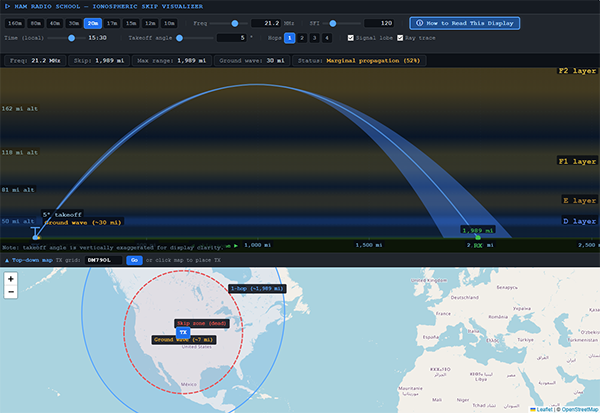Click the SFI value field showing 120
Image resolution: width=600 pixels, height=413 pixels.
click(379, 23)
